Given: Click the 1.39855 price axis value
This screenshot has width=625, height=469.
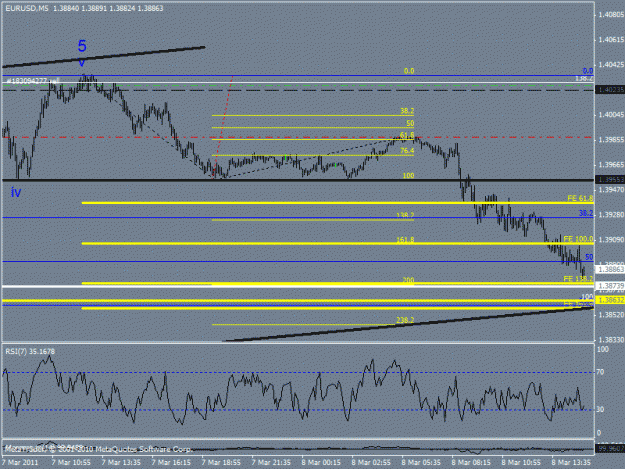Looking at the screenshot, I should click(611, 140).
